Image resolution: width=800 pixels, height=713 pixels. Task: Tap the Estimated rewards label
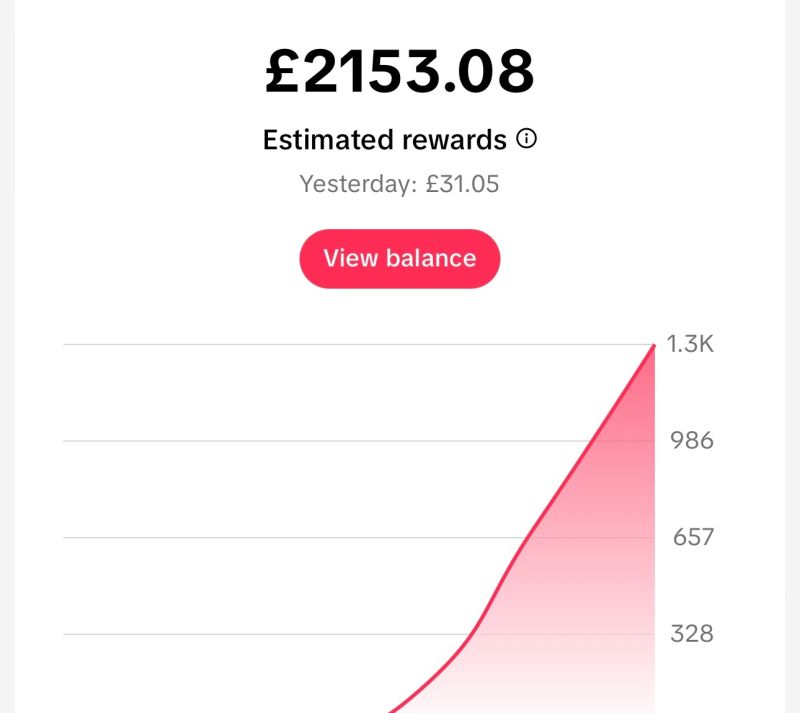point(385,140)
